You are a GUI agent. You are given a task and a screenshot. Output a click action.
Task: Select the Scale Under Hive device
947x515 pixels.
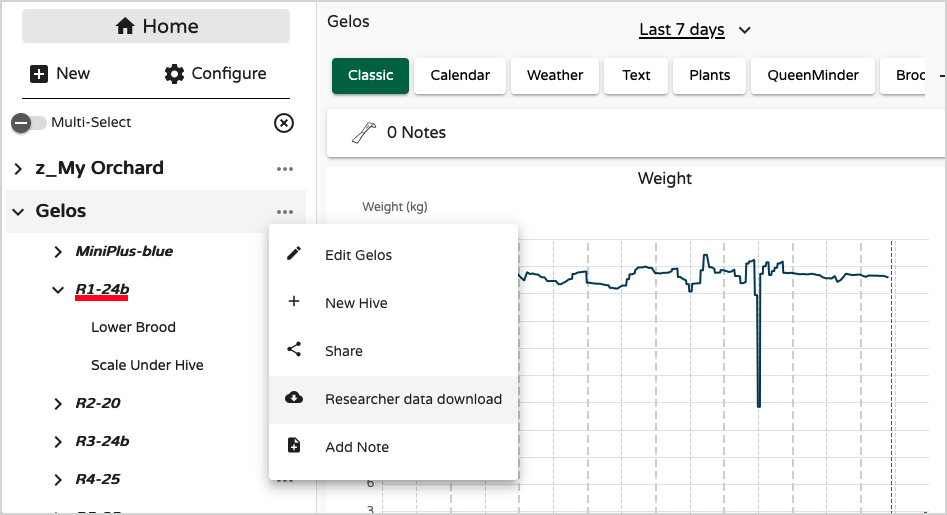147,365
